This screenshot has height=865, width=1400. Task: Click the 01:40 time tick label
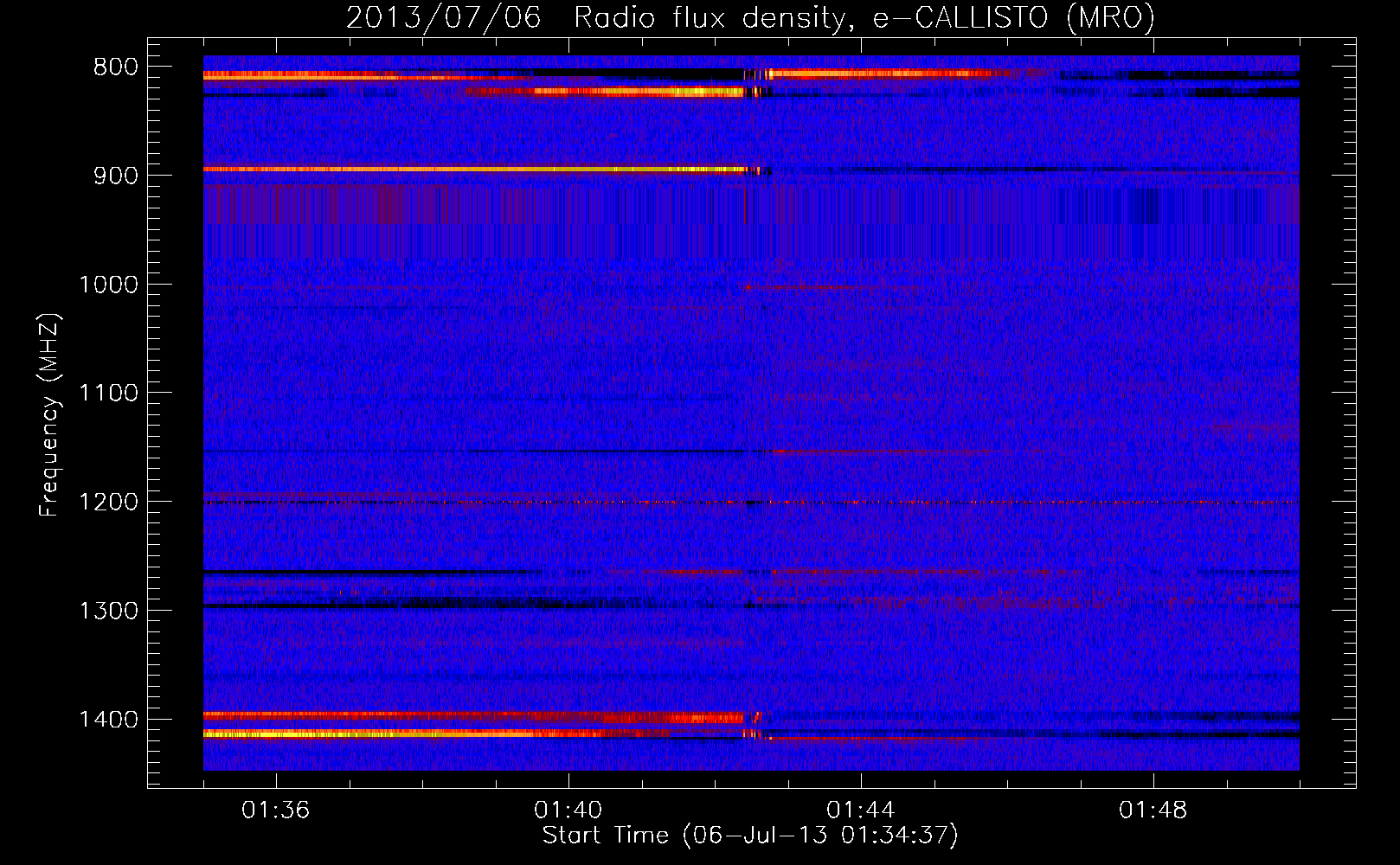[568, 811]
